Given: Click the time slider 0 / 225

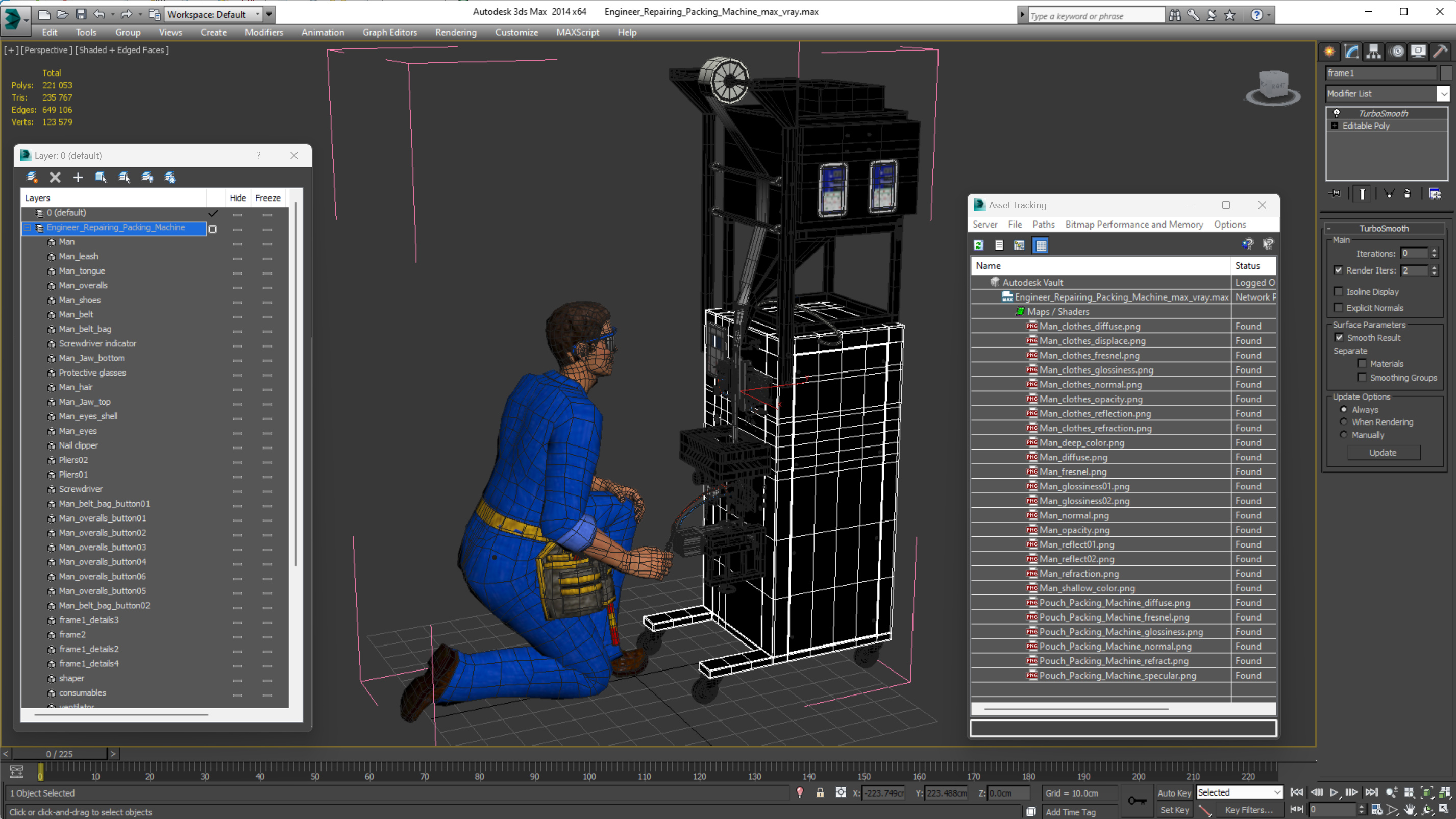Looking at the screenshot, I should pos(59,754).
